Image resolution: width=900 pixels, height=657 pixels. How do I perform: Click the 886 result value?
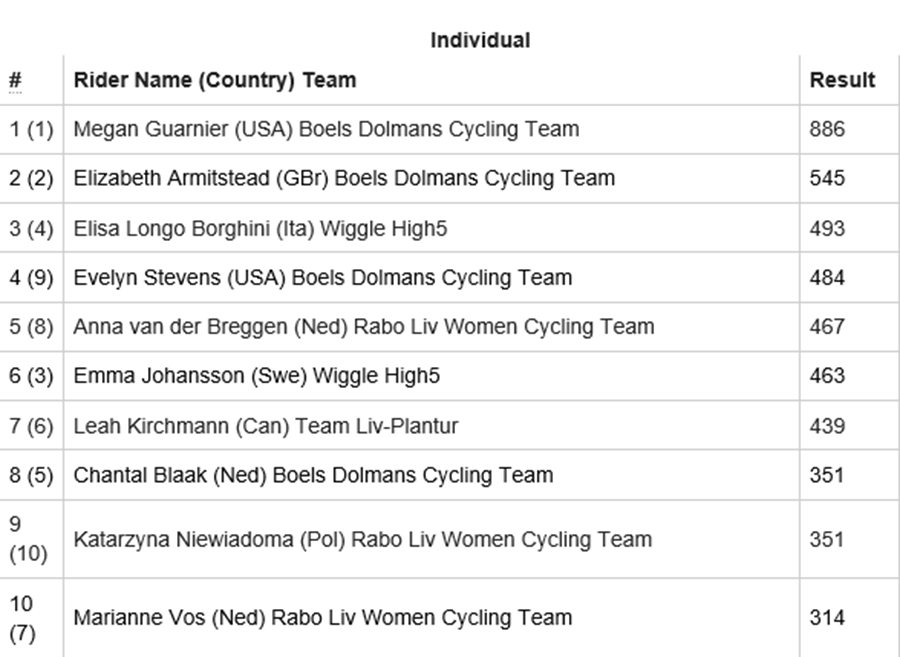(x=827, y=129)
